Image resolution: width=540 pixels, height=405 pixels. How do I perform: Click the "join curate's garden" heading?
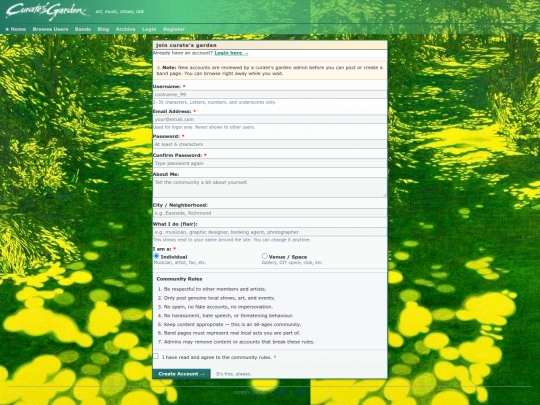click(186, 45)
